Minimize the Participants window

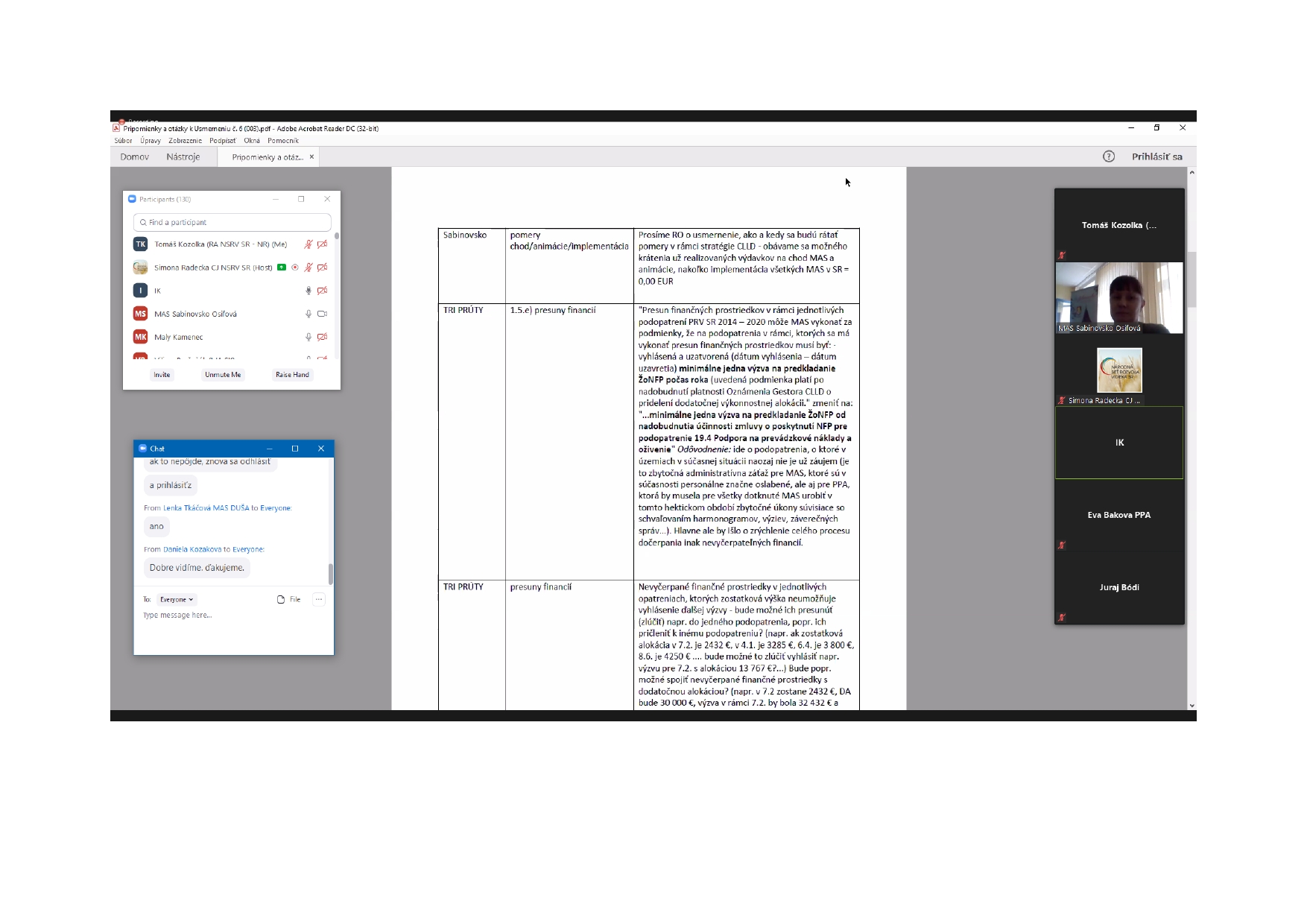[x=276, y=199]
